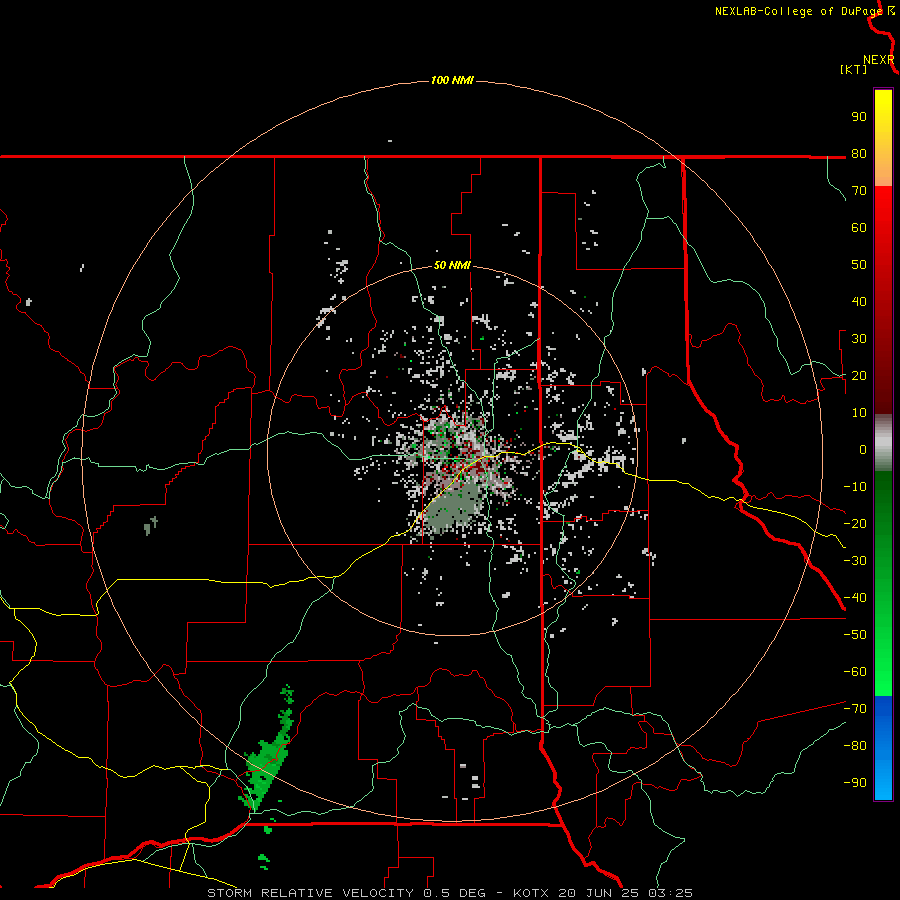Click the 0 value on velocity scale
The width and height of the screenshot is (900, 900).
point(863,449)
